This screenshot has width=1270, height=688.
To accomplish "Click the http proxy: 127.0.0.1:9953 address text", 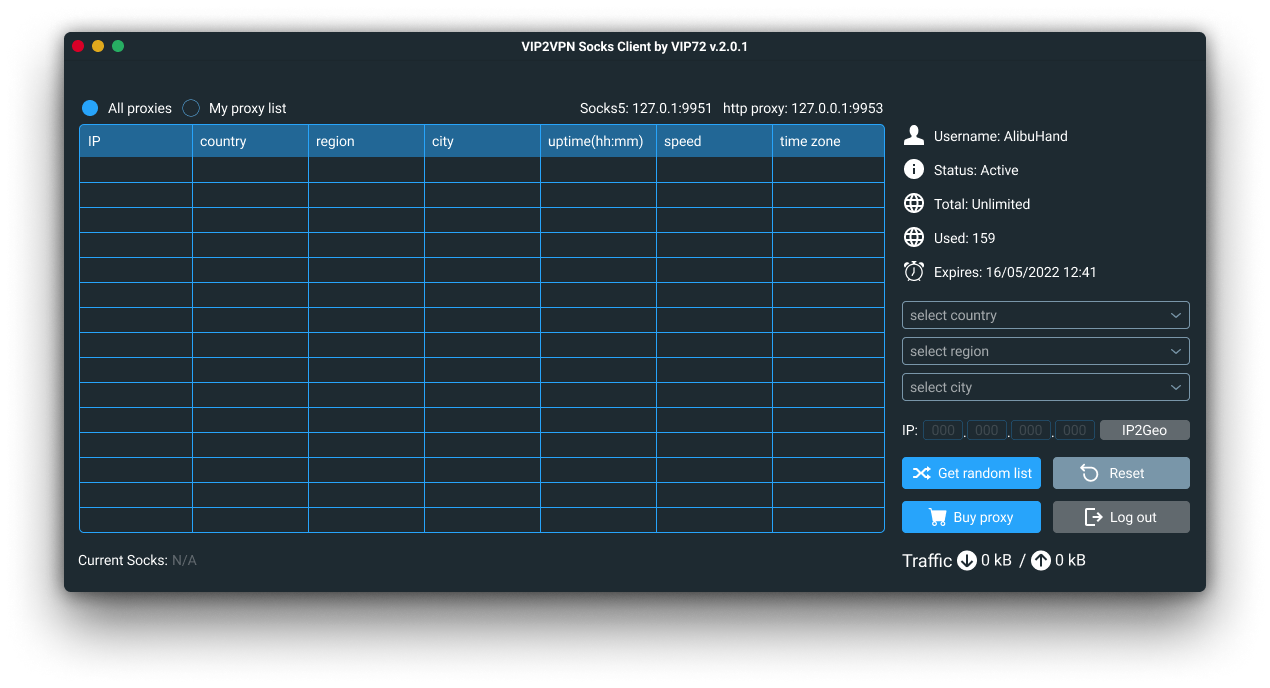I will coord(803,108).
